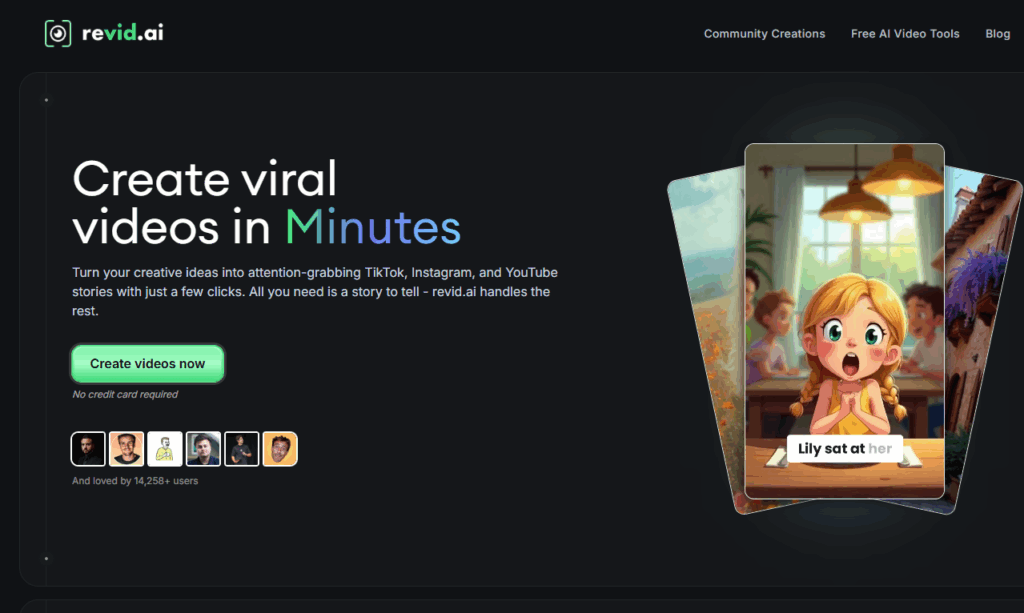Click the 'Create viral' headline line
Screen dimensions: 1024x613
click(x=204, y=179)
